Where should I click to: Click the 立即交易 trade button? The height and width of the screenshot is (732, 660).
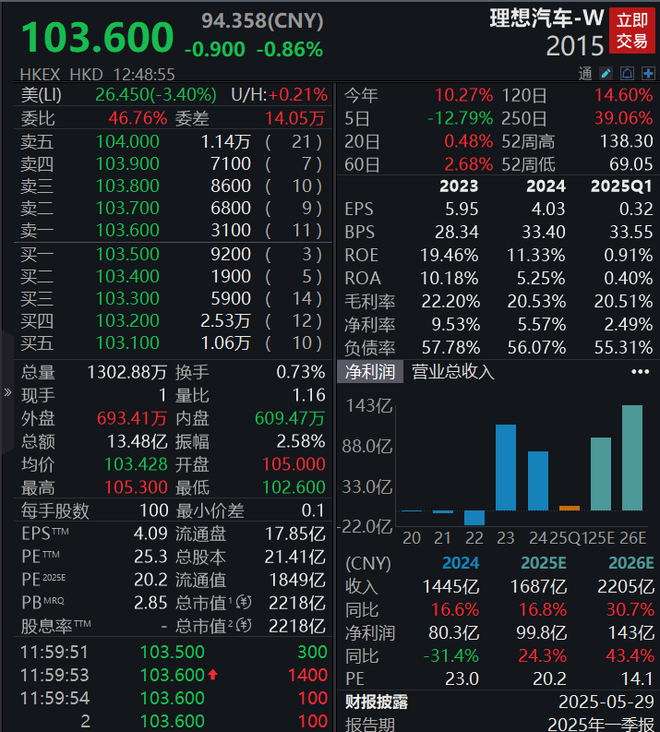coord(632,30)
